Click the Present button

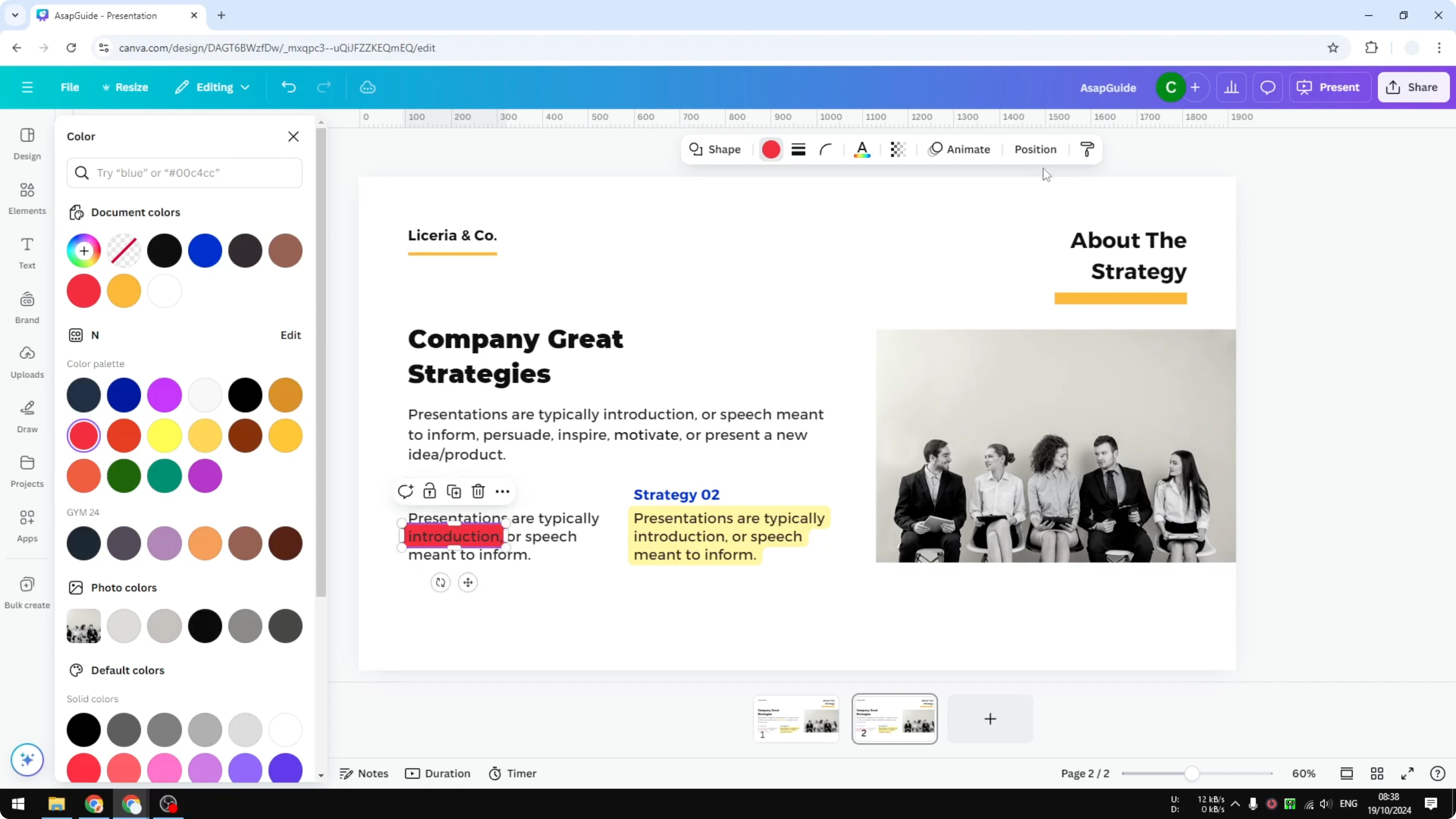point(1329,87)
